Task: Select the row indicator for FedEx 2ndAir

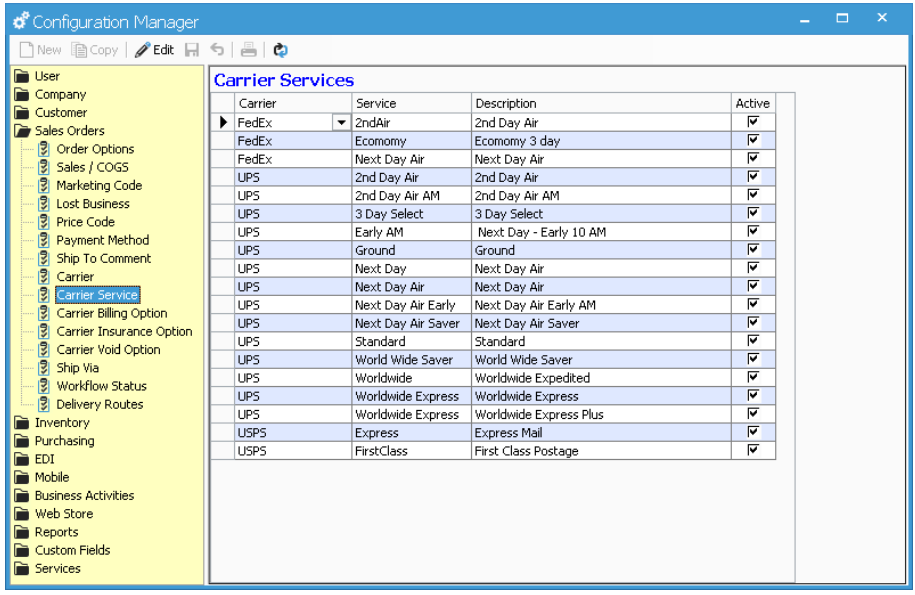Action: tap(223, 122)
